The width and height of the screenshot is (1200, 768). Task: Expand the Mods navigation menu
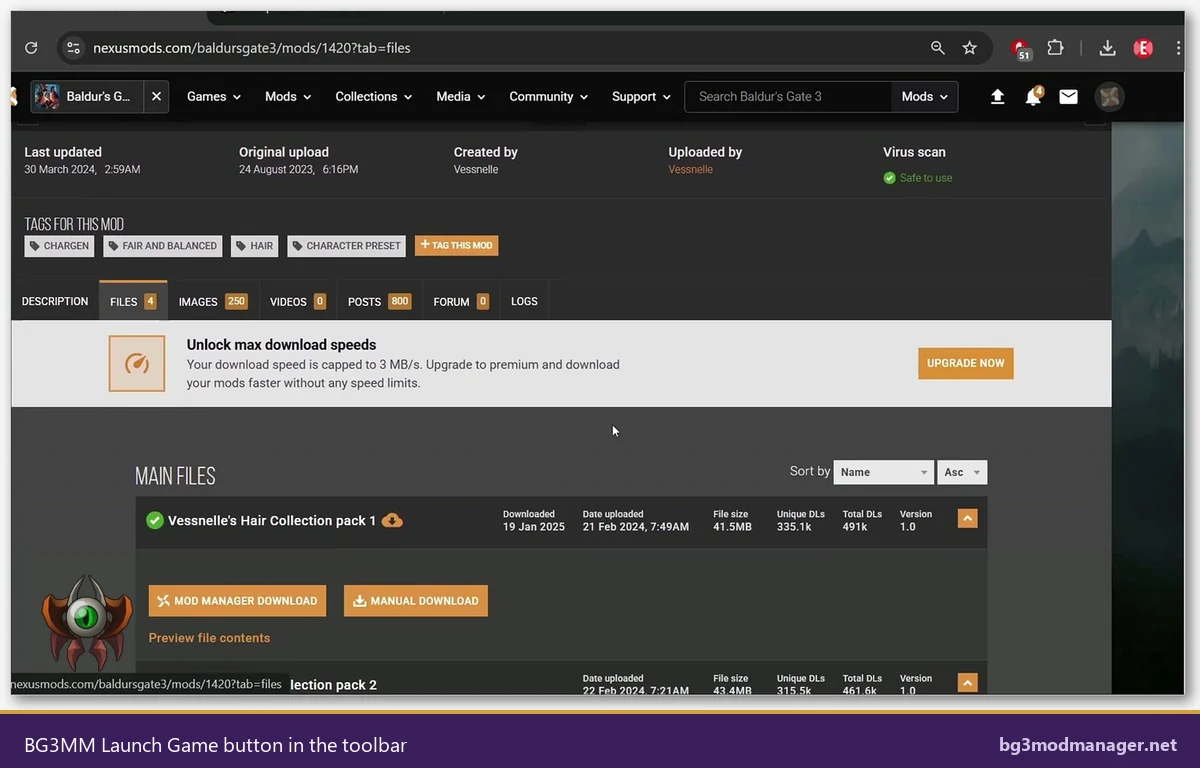tap(288, 97)
